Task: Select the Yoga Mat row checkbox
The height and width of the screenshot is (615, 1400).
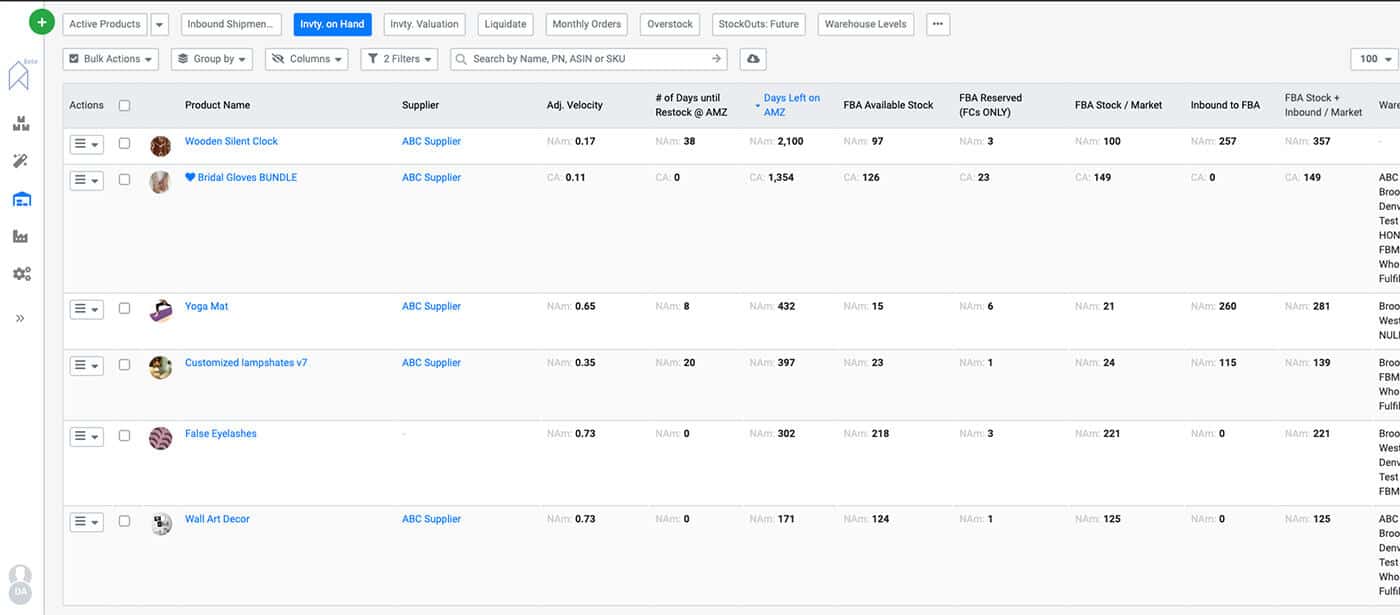Action: [125, 308]
